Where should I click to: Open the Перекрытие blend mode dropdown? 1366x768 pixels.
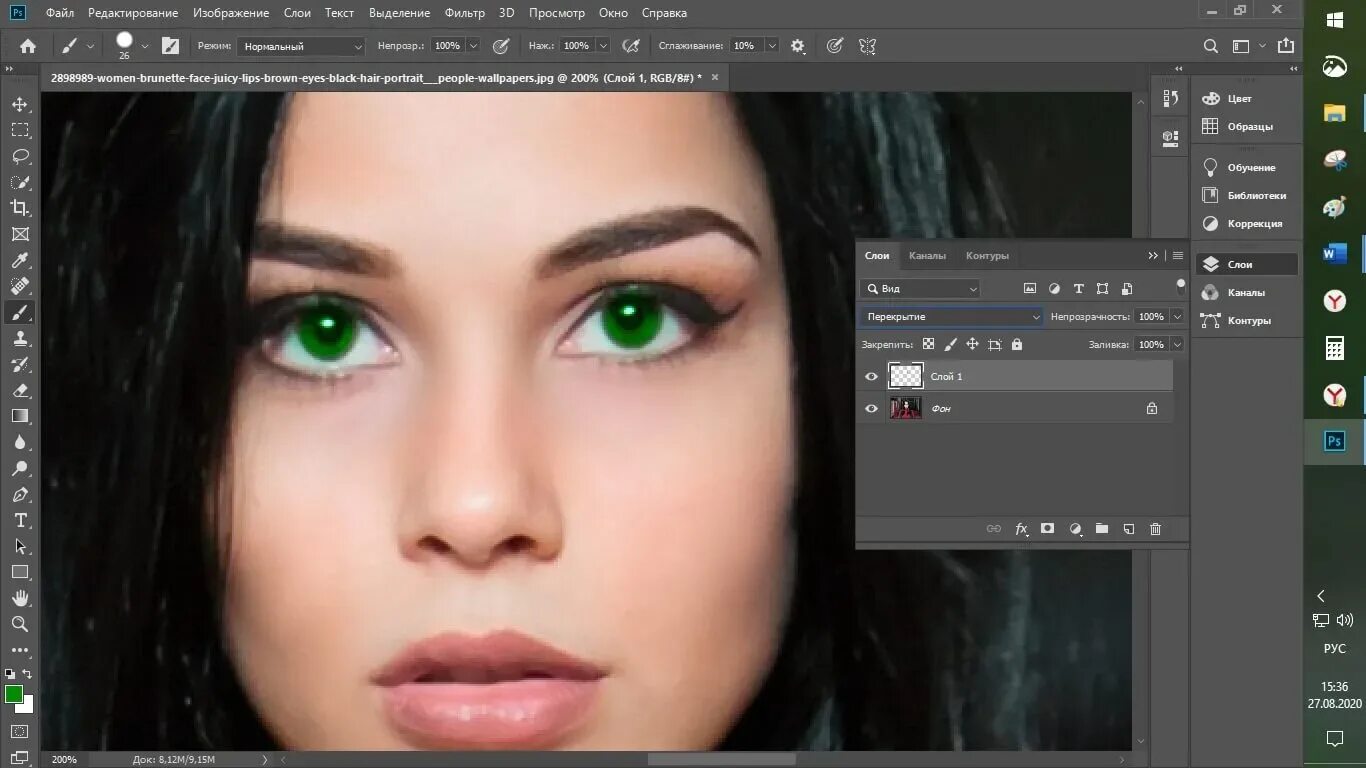click(951, 317)
